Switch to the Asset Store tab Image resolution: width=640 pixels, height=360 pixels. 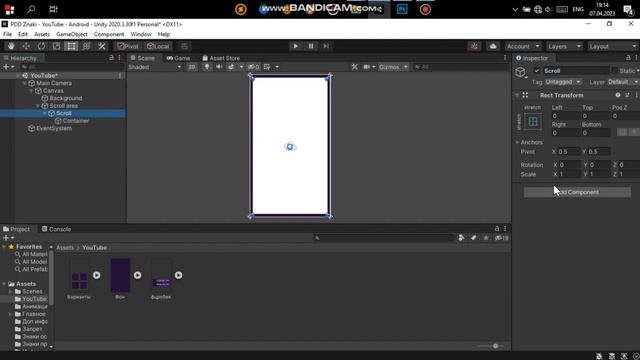pos(221,58)
